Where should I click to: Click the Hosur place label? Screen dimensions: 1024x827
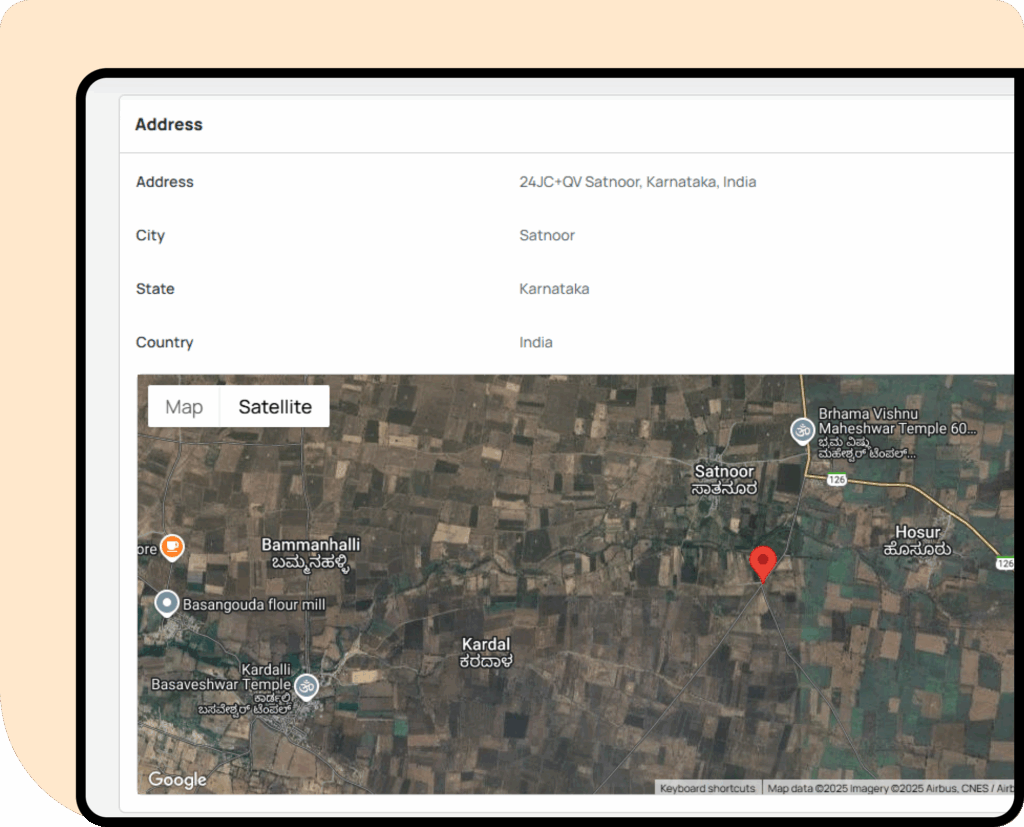(918, 540)
